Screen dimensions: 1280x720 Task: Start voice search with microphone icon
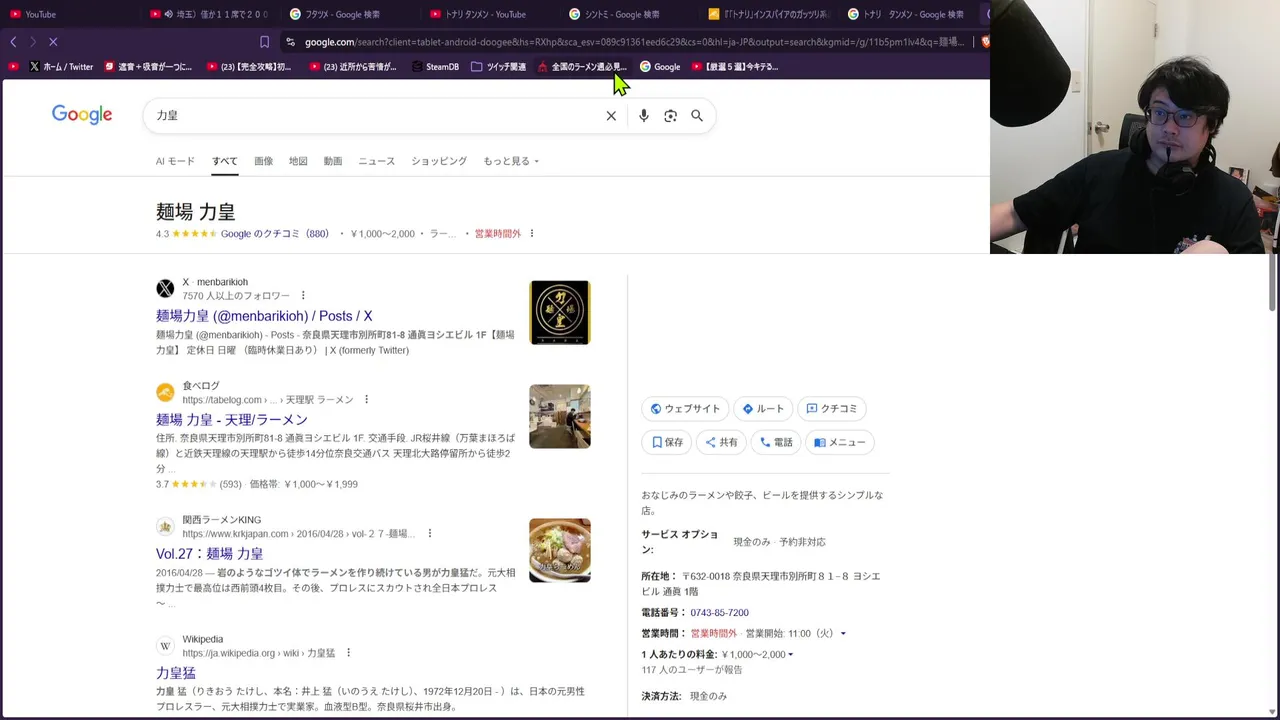click(644, 116)
